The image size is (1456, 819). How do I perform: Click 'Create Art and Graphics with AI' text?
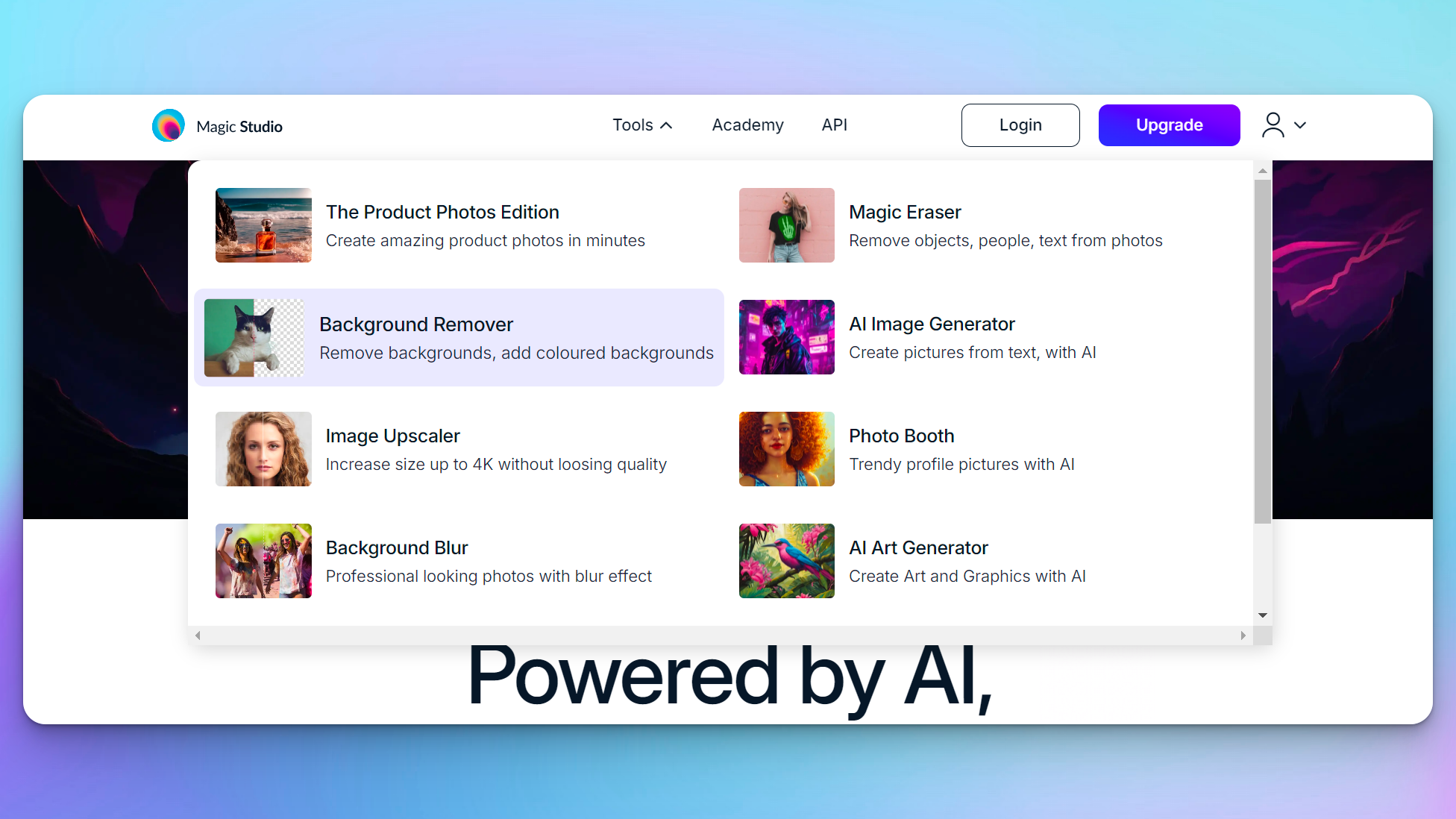click(x=967, y=576)
